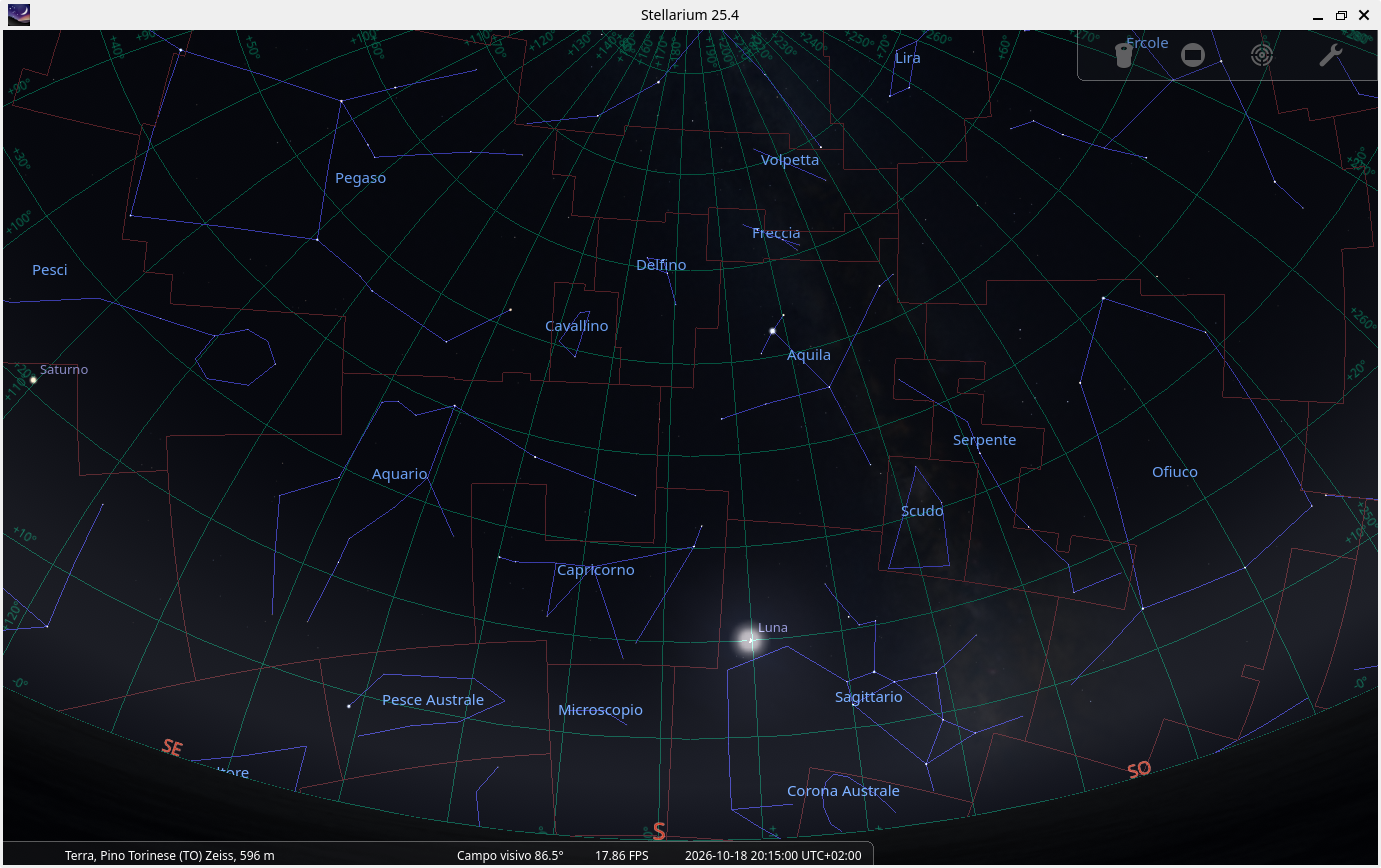The width and height of the screenshot is (1381, 868).
Task: Select the Moon disc near the Luna label
Action: [x=750, y=640]
